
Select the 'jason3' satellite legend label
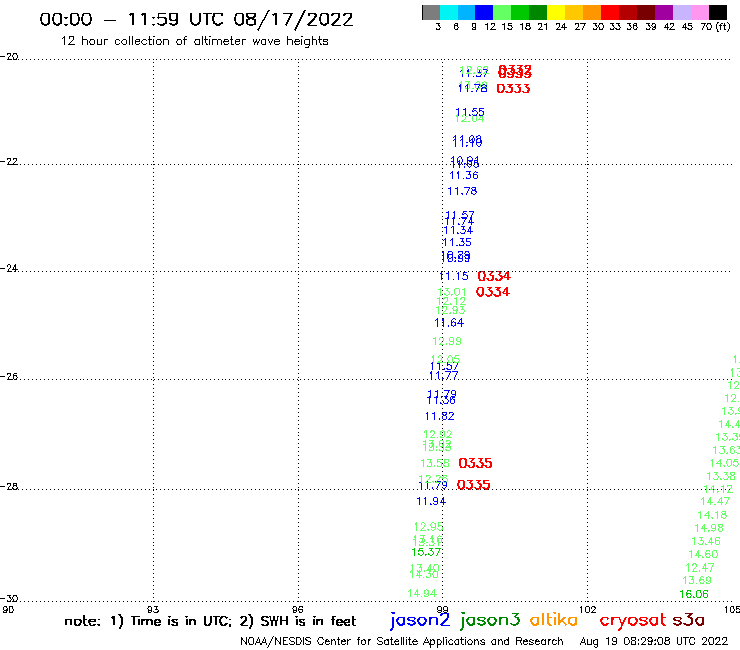click(x=490, y=620)
